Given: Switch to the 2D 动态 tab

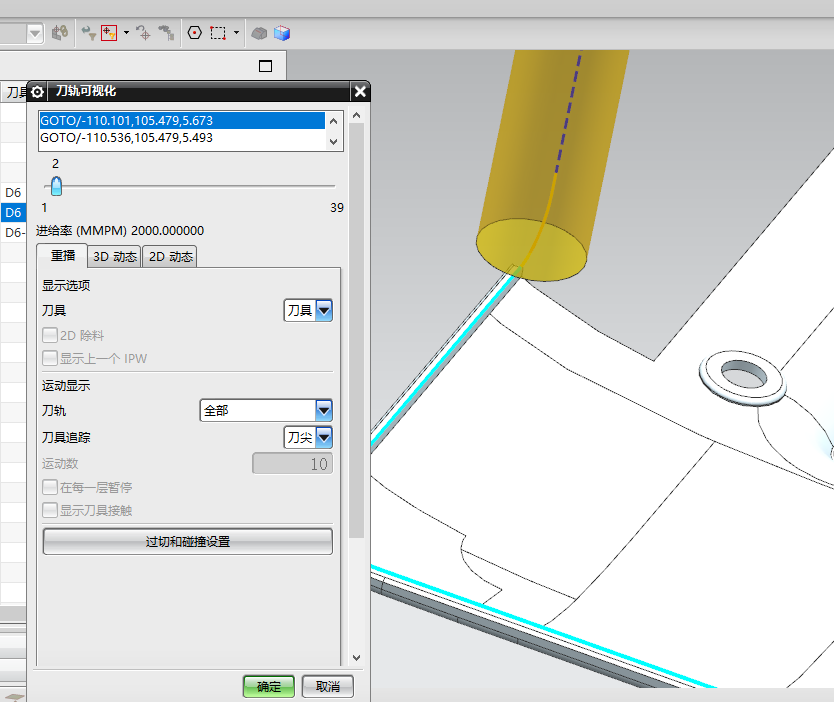Looking at the screenshot, I should (x=170, y=257).
